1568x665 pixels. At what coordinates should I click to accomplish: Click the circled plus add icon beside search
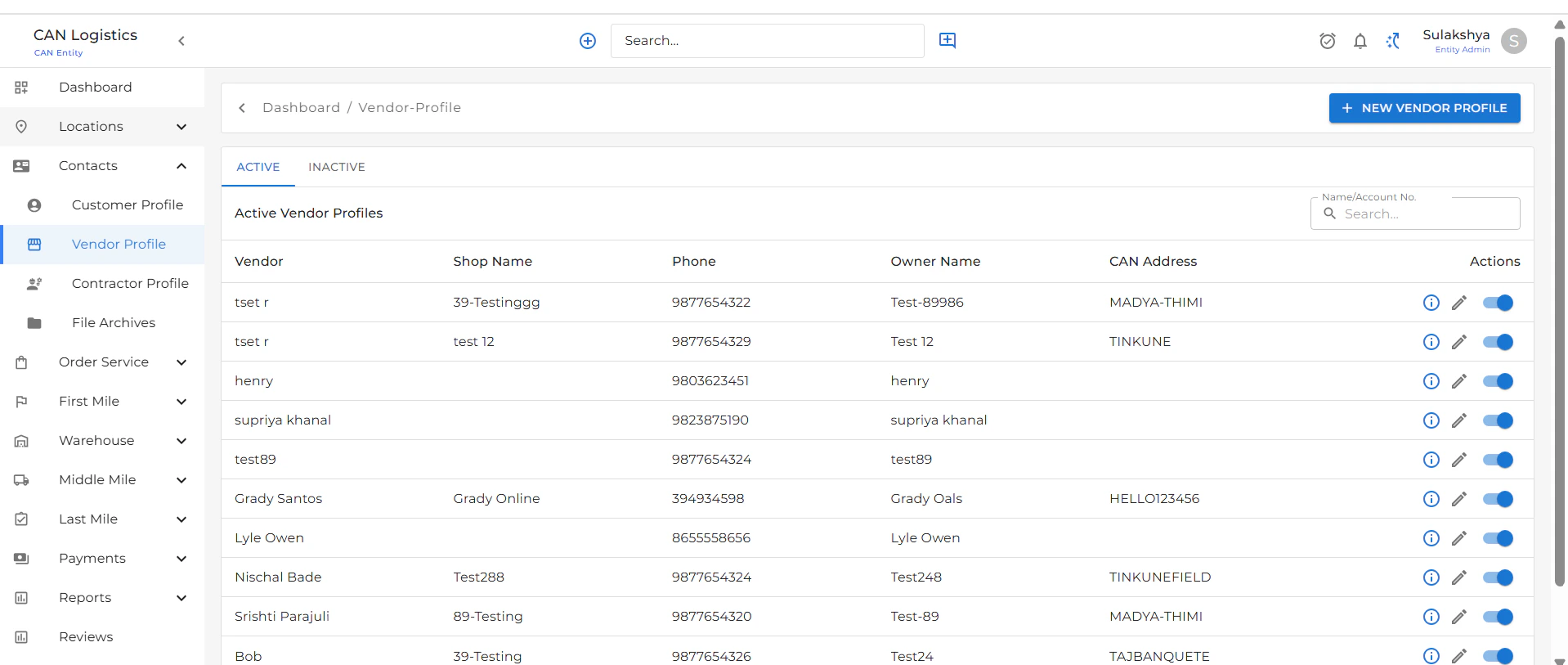[588, 41]
